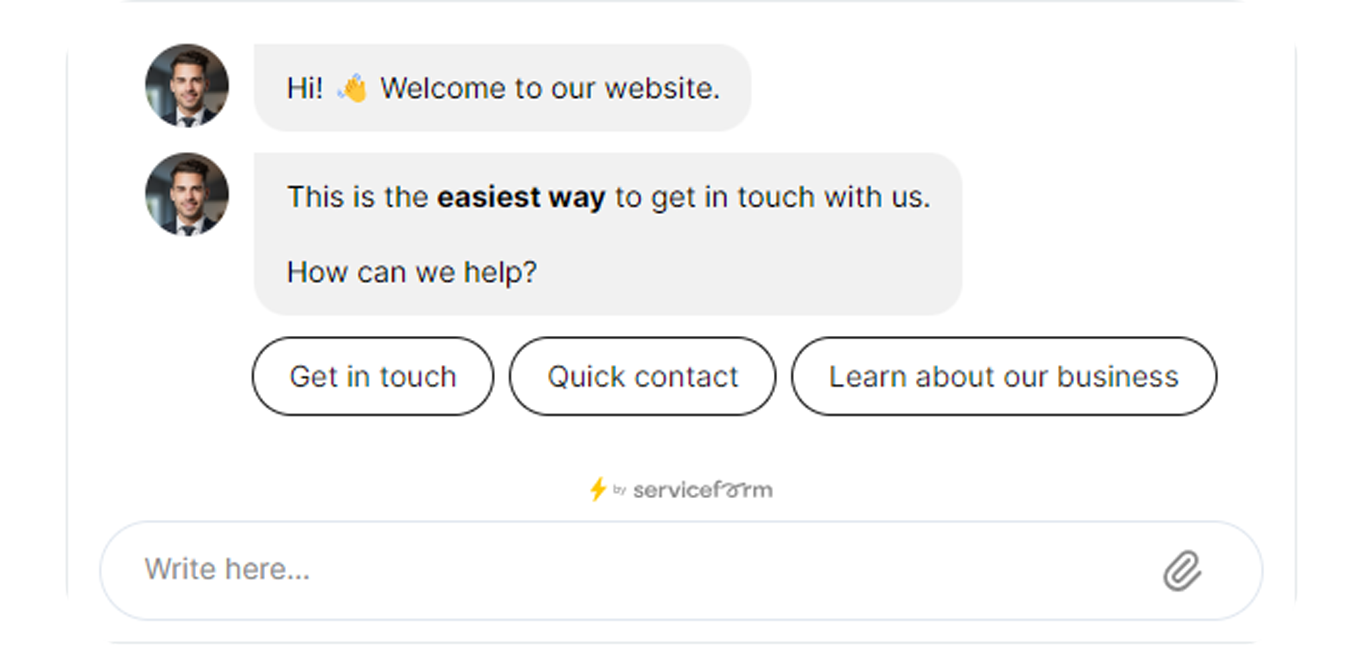Click the paperclip attachment icon
1366x648 pixels.
point(1182,571)
